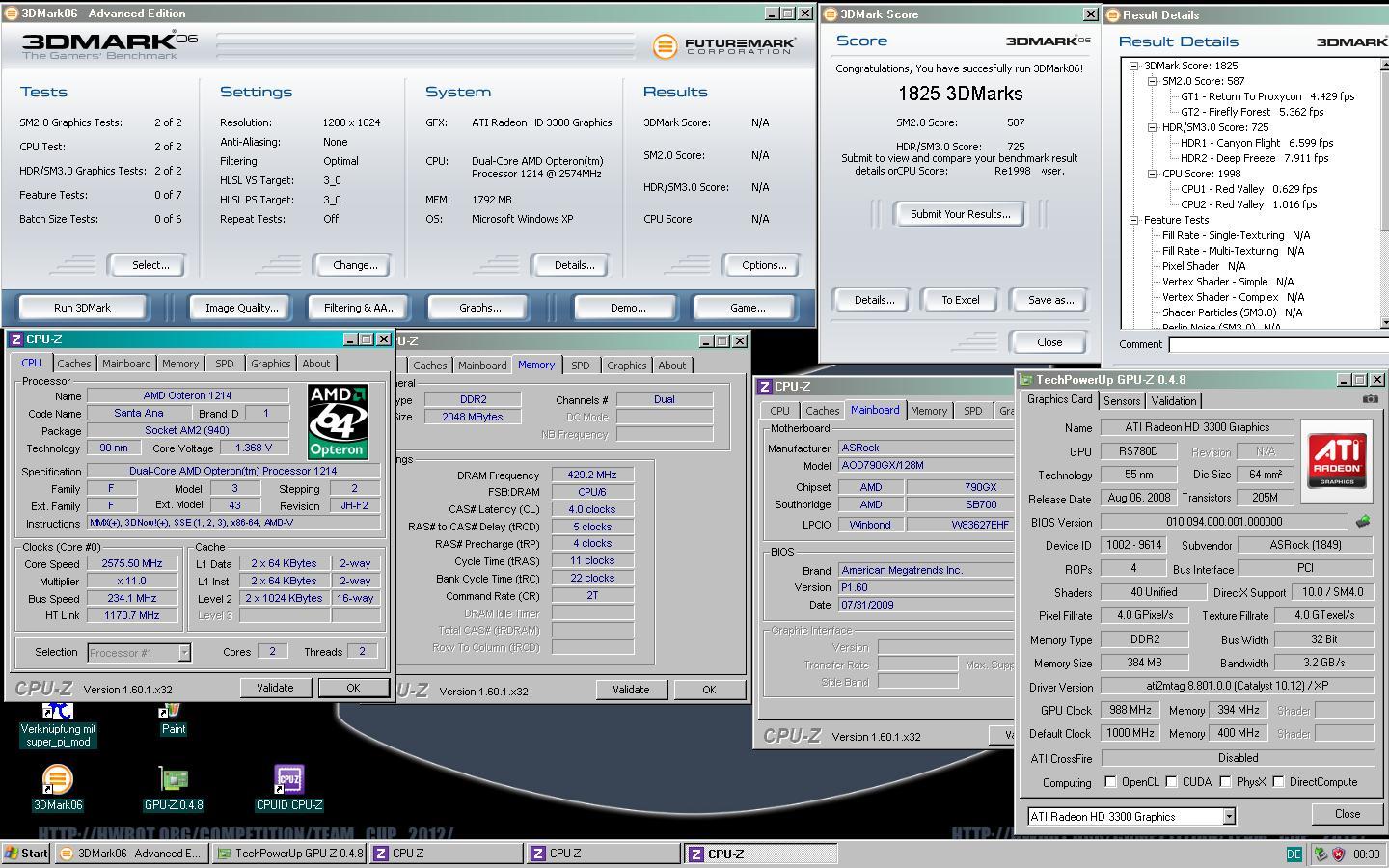Click the Windows Start button
Screen dimensions: 1389x868
pos(26,854)
